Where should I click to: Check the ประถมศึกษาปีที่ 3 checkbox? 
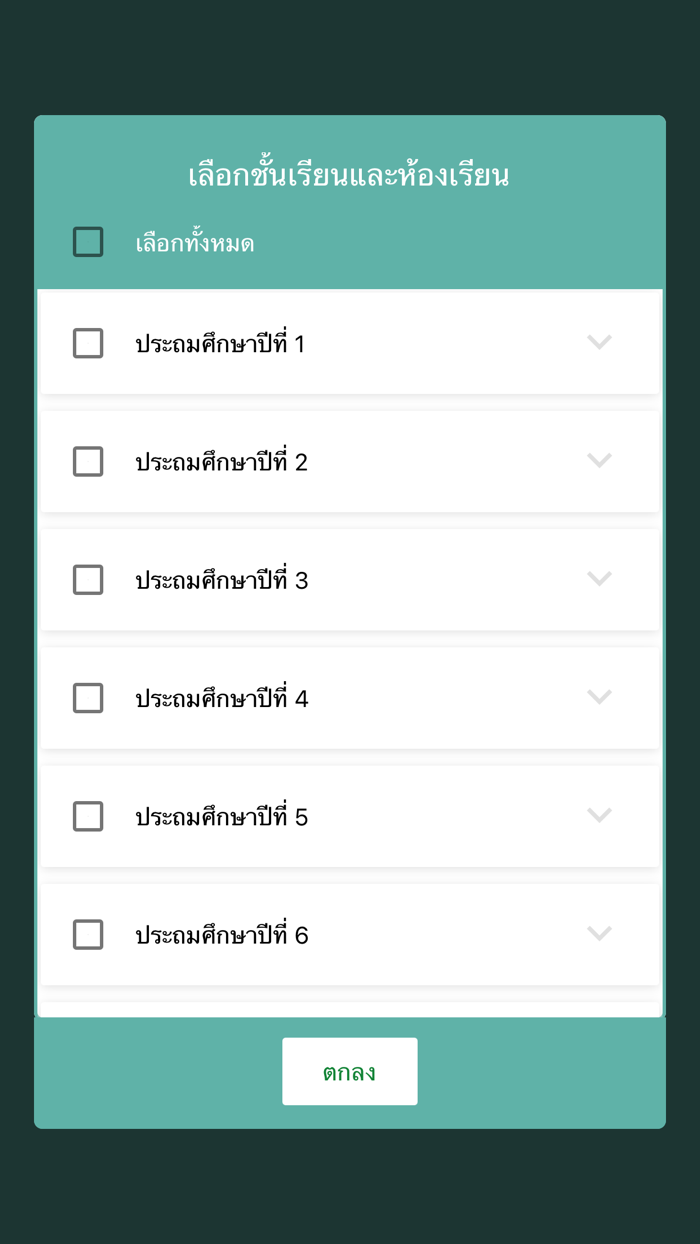click(88, 580)
